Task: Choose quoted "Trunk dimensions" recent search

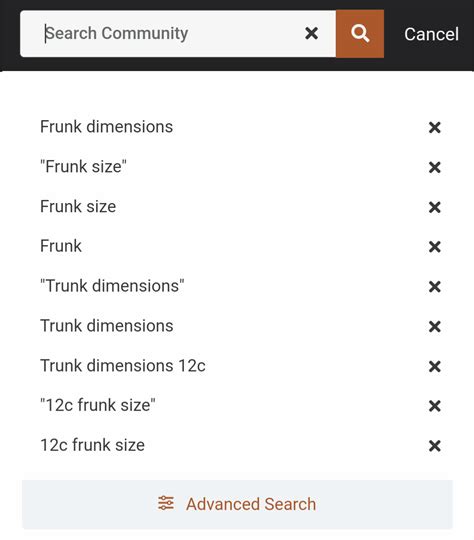Action: (x=112, y=286)
